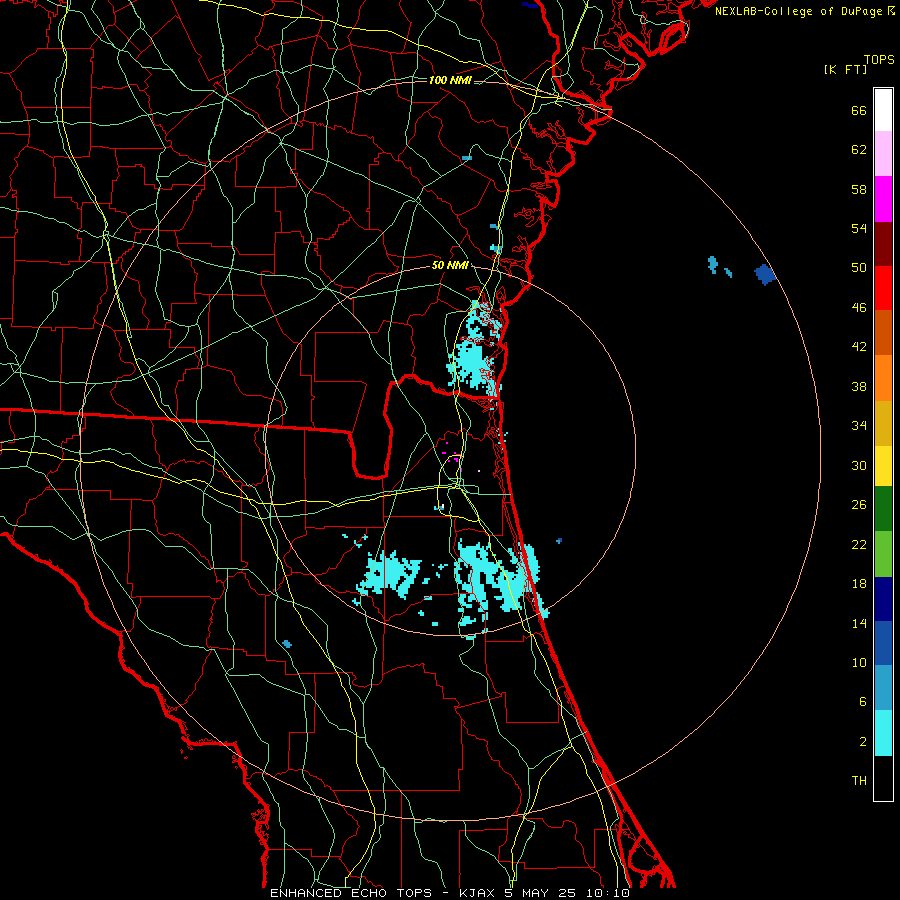Click the TOPS legend heading

point(879,60)
